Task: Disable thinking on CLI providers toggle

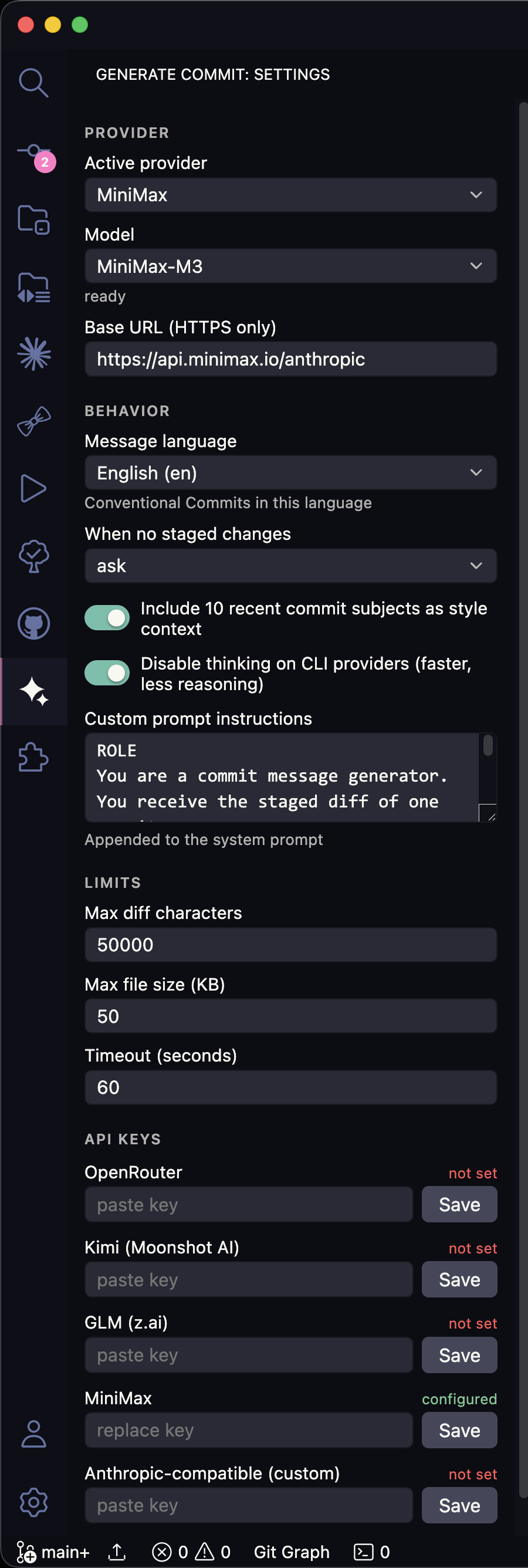Action: (107, 673)
